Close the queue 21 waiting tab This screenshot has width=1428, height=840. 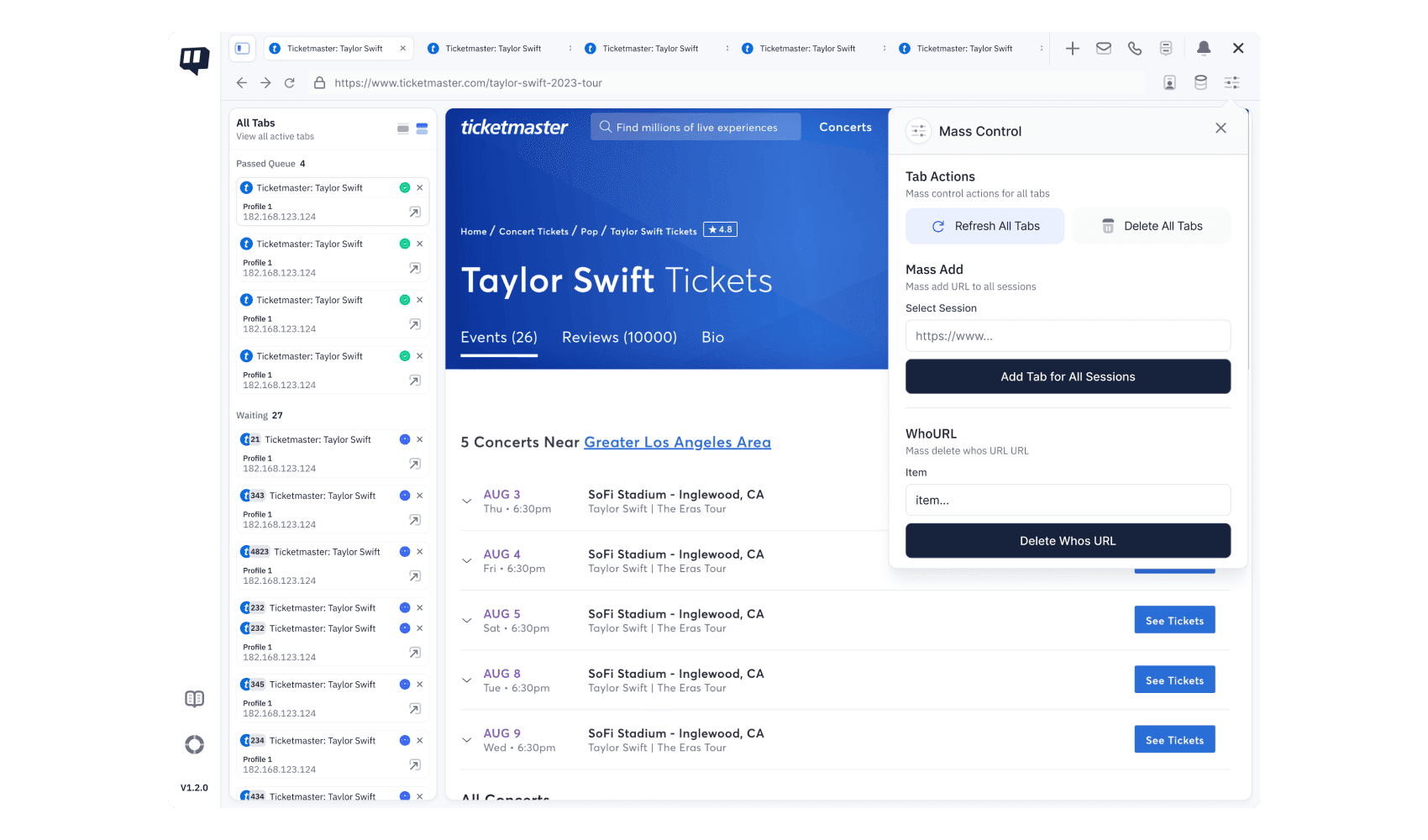[420, 439]
